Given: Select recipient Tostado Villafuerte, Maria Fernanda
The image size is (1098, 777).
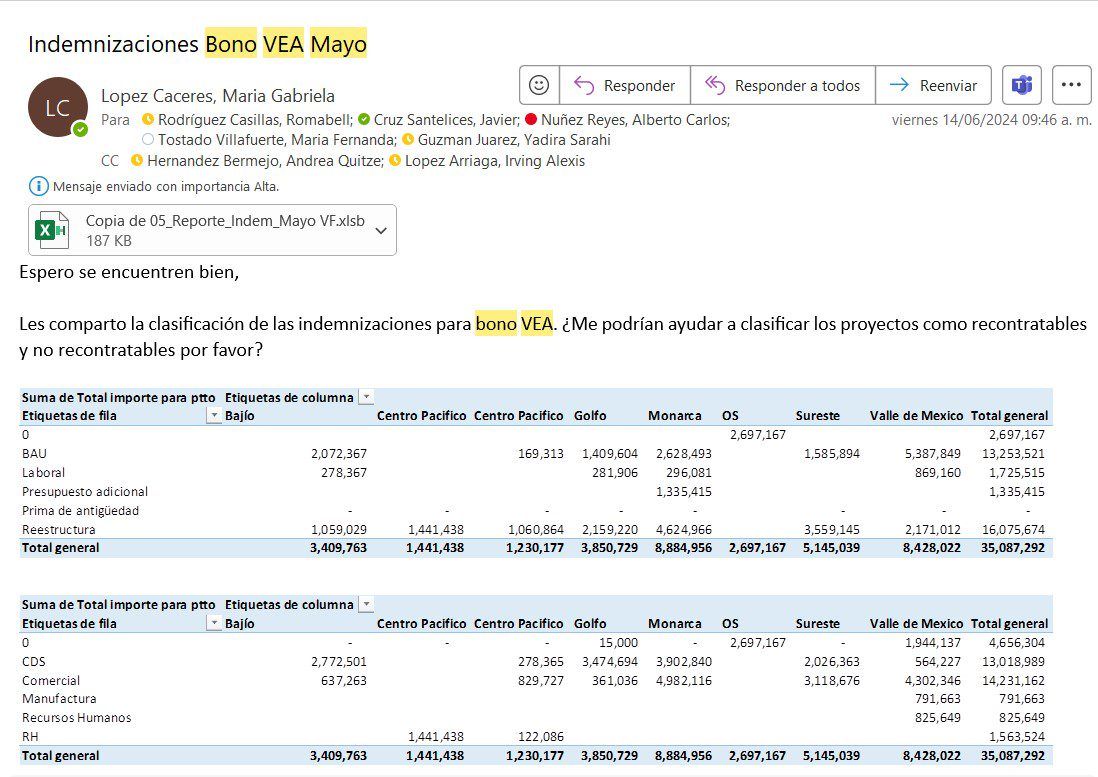Looking at the screenshot, I should pyautogui.click(x=278, y=140).
